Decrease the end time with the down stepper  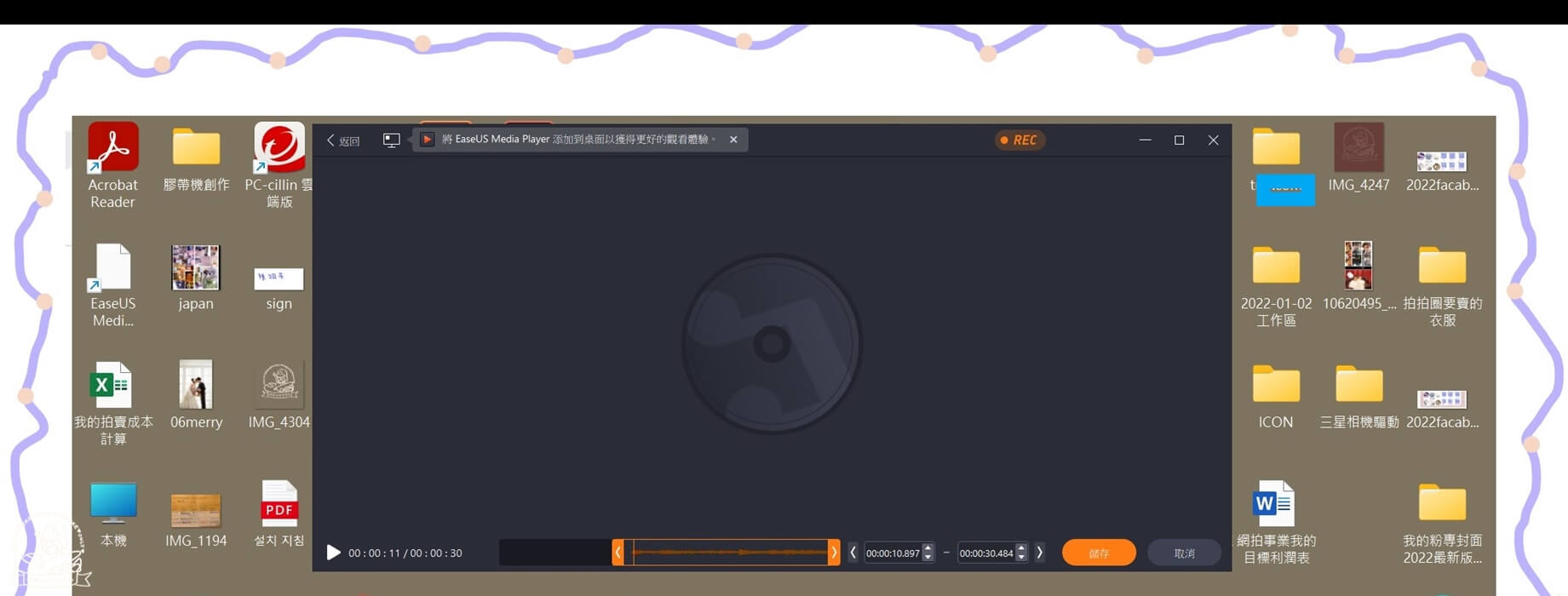pyautogui.click(x=1021, y=558)
